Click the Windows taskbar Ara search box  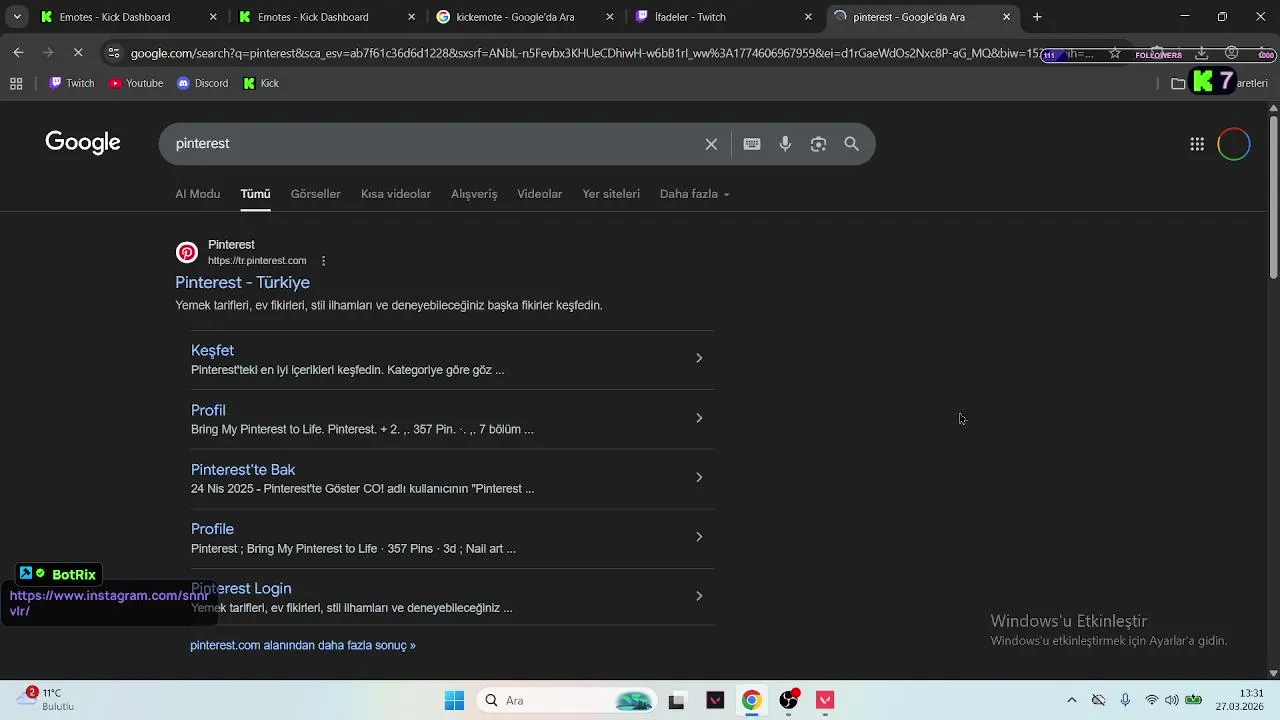tap(566, 700)
